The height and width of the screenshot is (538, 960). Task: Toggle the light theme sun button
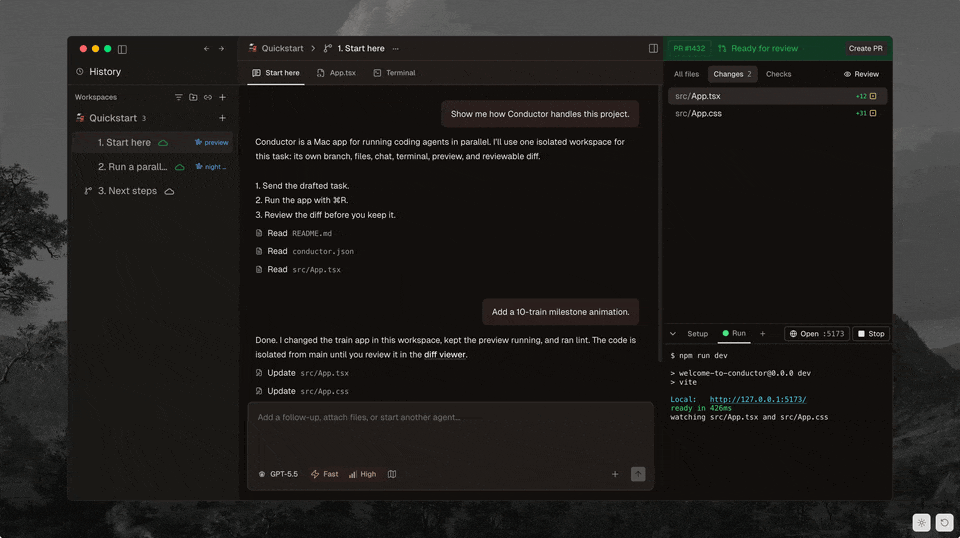921,523
